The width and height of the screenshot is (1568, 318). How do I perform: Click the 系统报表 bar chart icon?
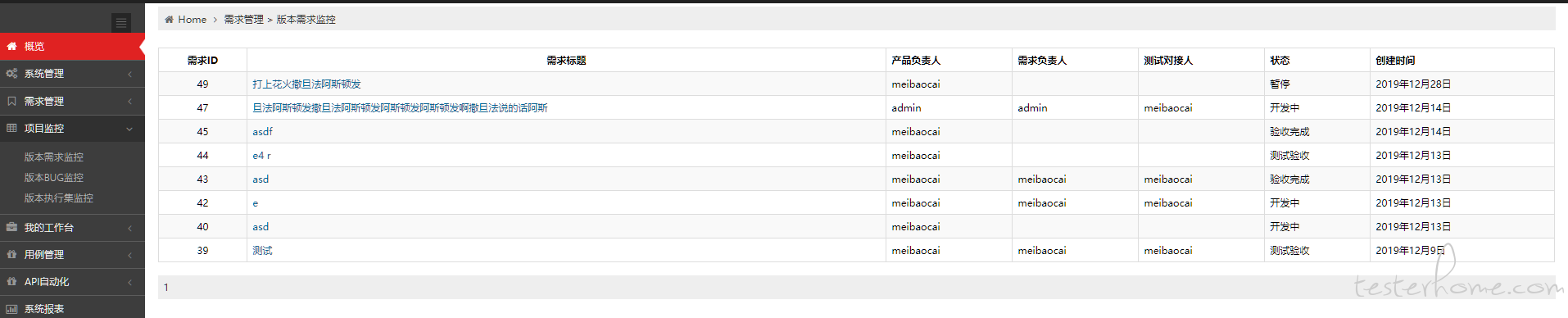11,309
